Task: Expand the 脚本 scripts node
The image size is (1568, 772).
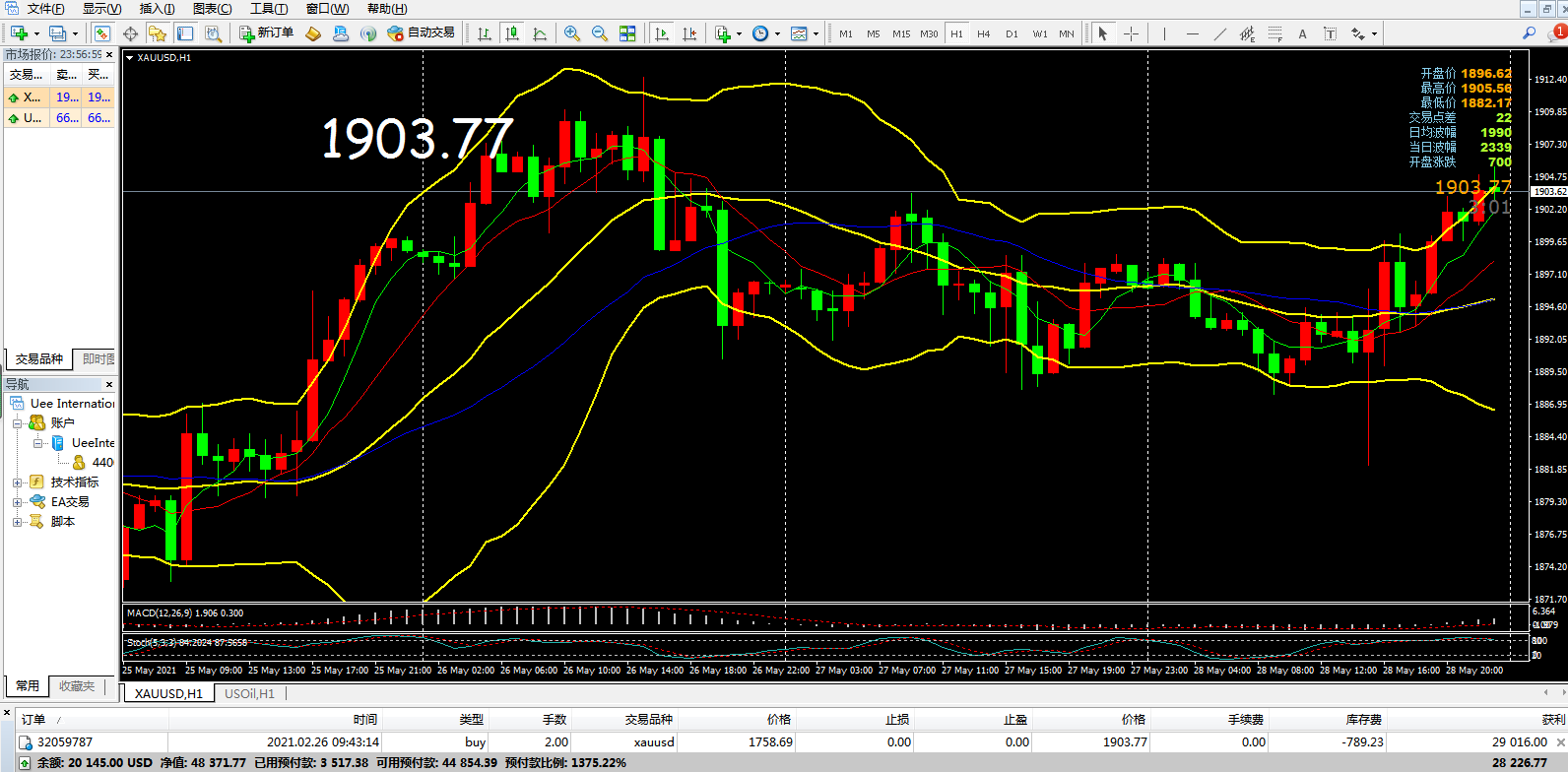Action: [x=17, y=522]
